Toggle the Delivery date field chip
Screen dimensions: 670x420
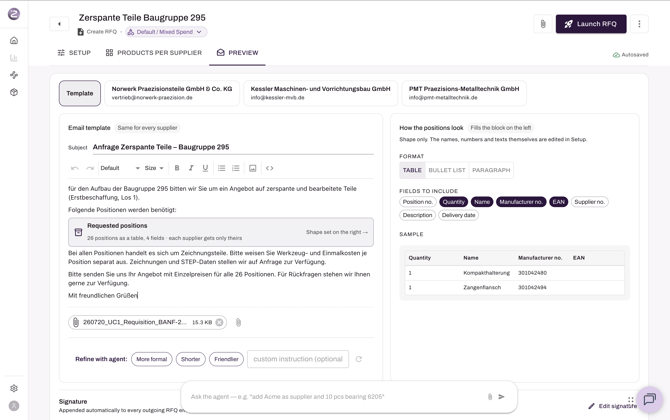[458, 215]
